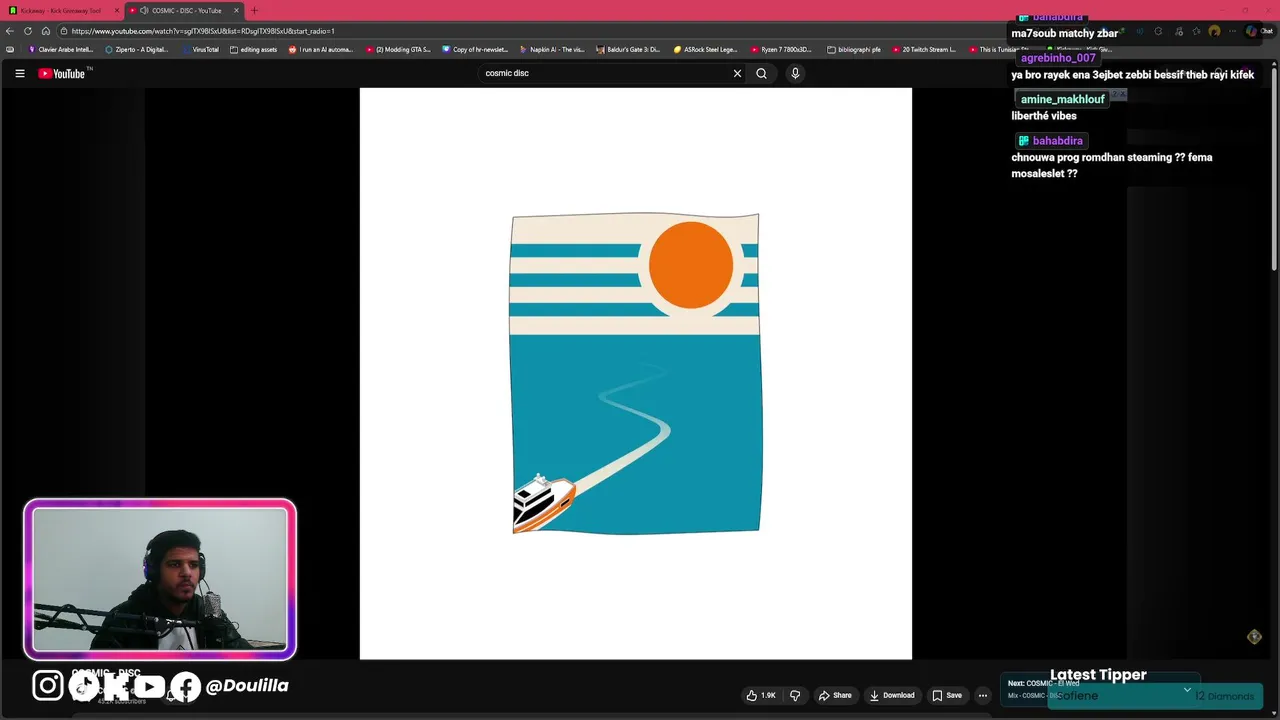Open This is Tunisian bookmark
This screenshot has width=1280, height=720.
coord(999,49)
